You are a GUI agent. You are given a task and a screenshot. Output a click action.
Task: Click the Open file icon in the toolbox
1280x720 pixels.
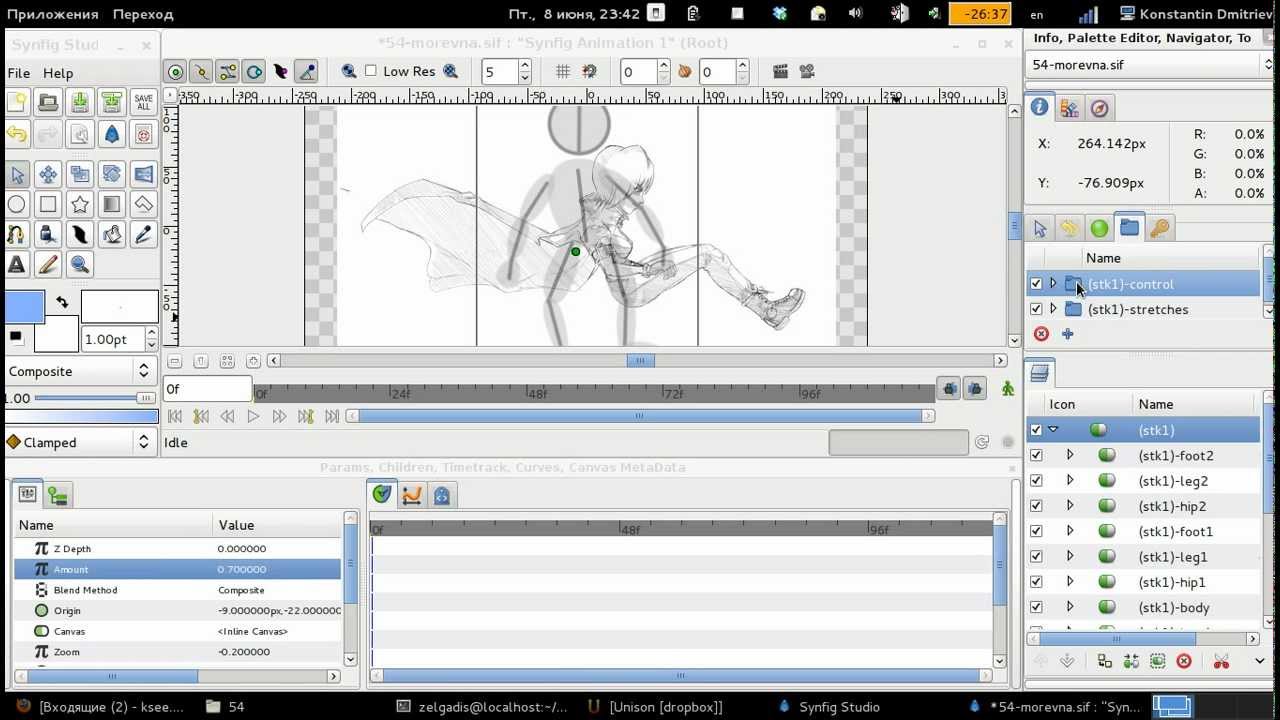[48, 102]
